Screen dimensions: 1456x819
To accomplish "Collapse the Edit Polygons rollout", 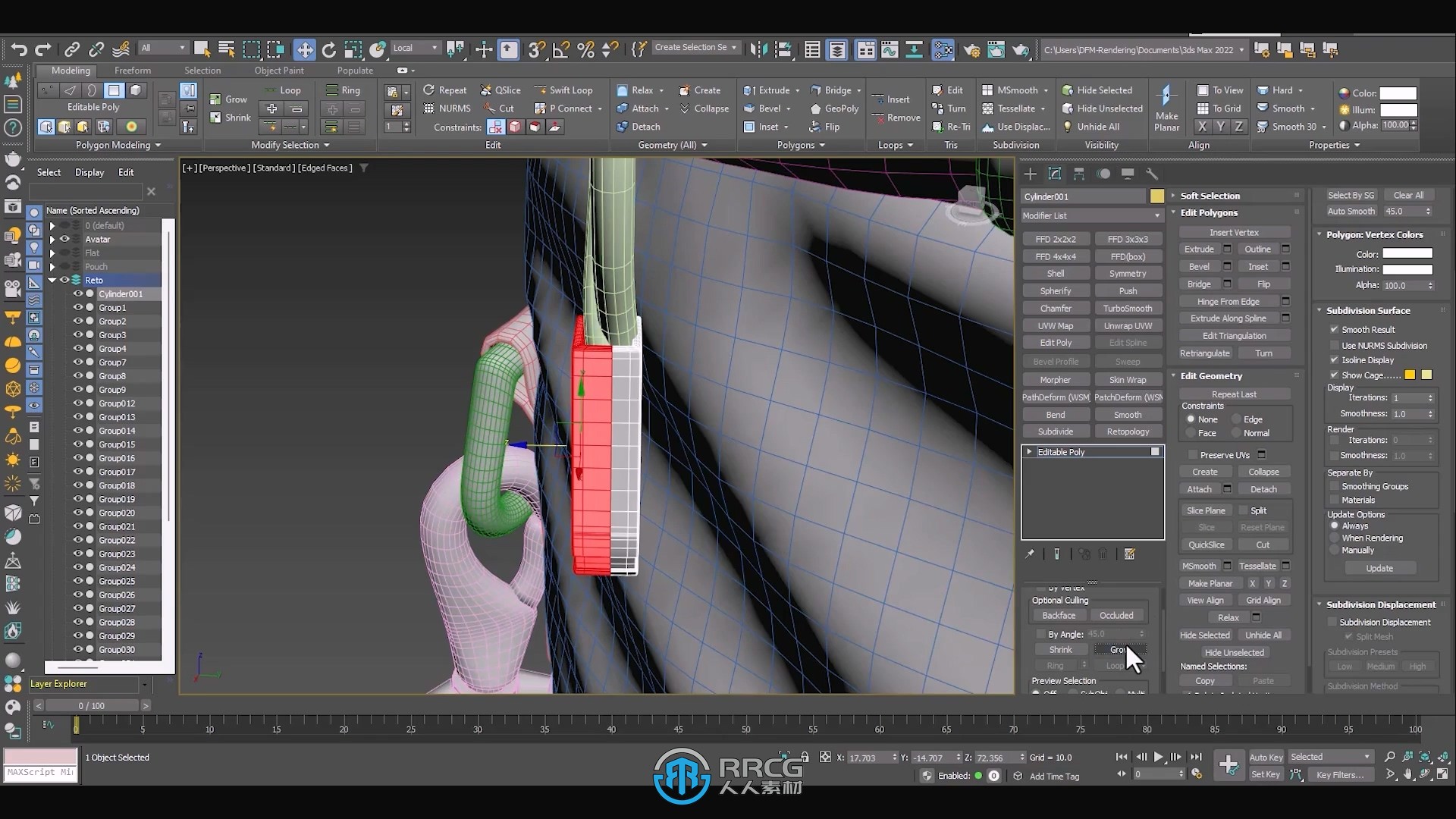I will (1208, 213).
